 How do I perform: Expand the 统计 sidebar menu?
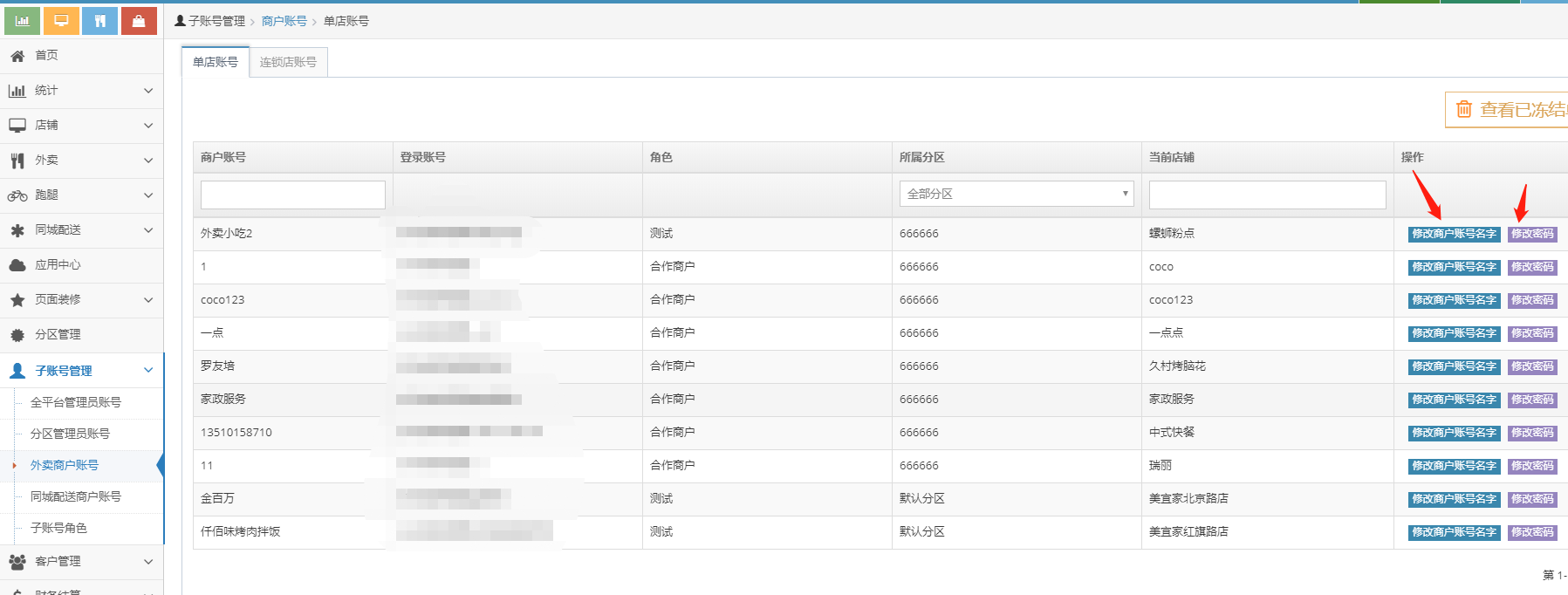click(x=81, y=91)
